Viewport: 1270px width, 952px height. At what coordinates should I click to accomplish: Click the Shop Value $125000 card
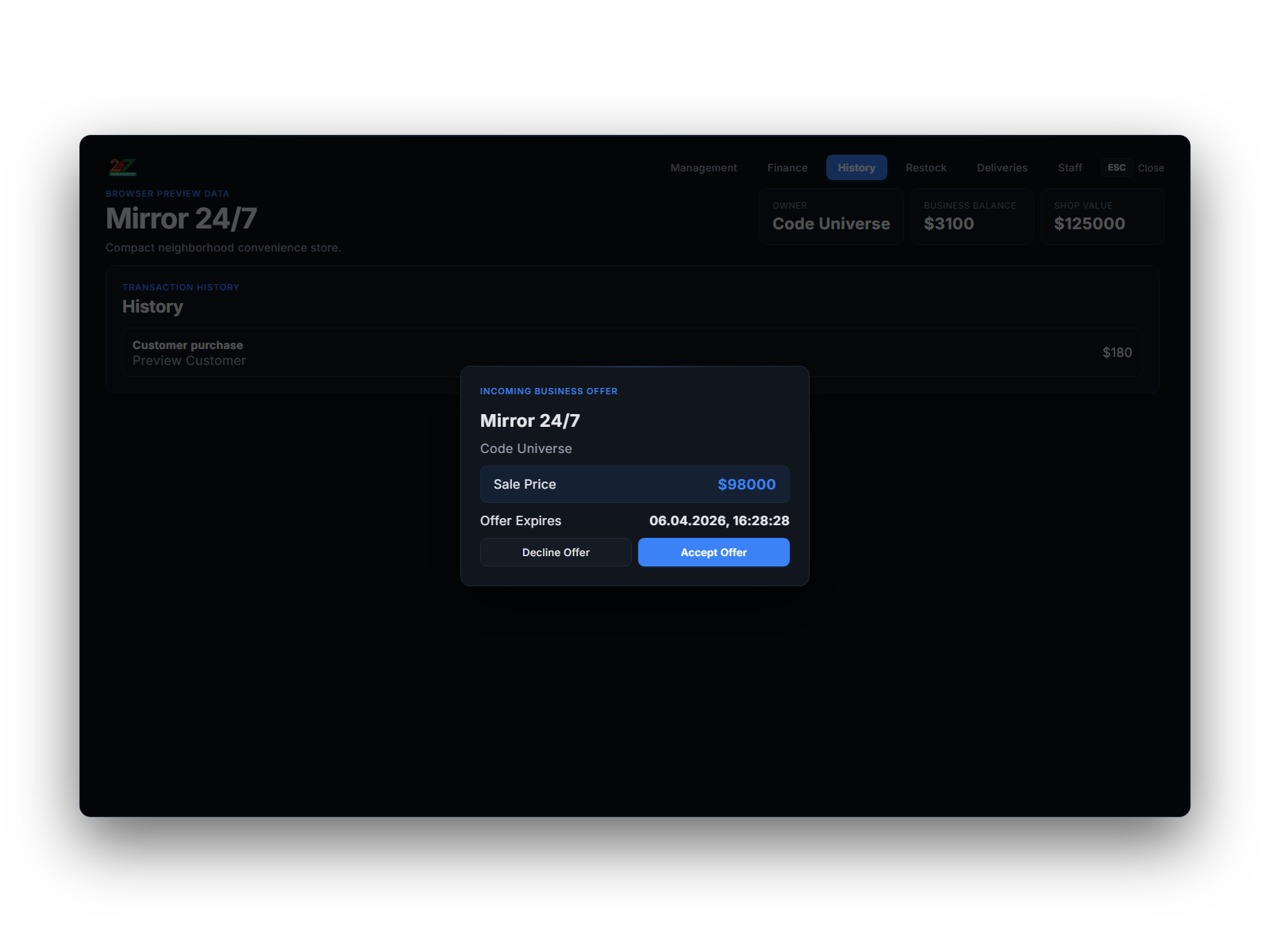point(1103,217)
